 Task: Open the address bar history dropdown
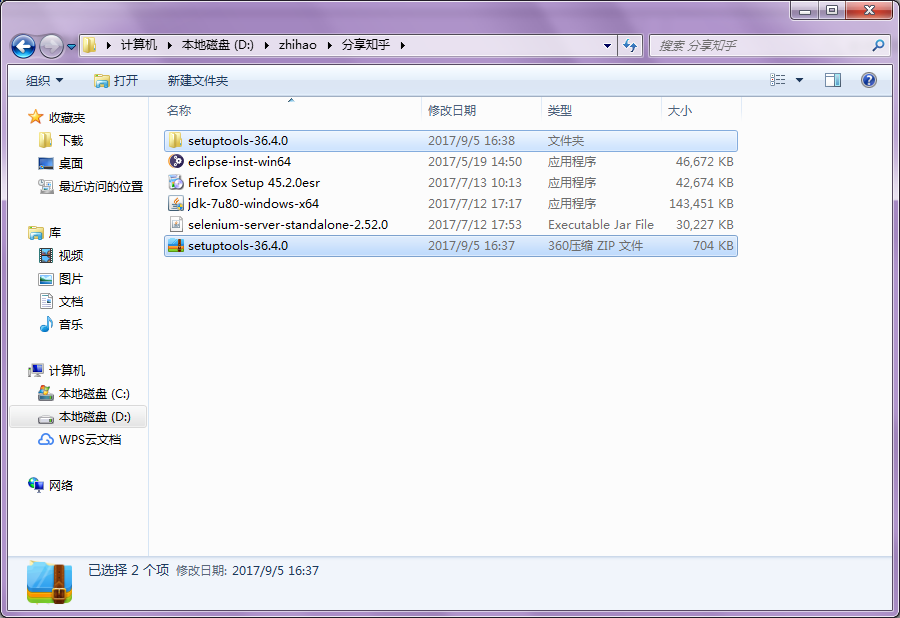coord(607,46)
